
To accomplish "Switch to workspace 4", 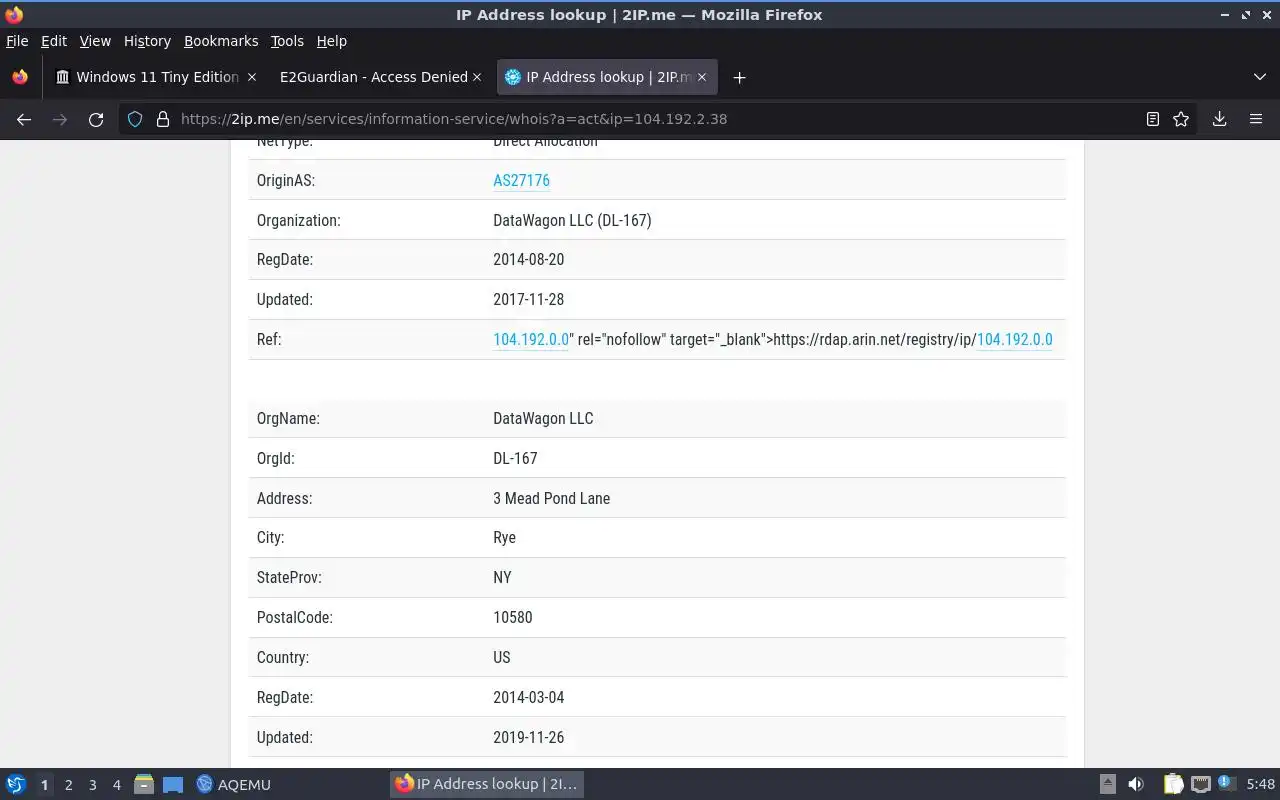I will pos(116,785).
